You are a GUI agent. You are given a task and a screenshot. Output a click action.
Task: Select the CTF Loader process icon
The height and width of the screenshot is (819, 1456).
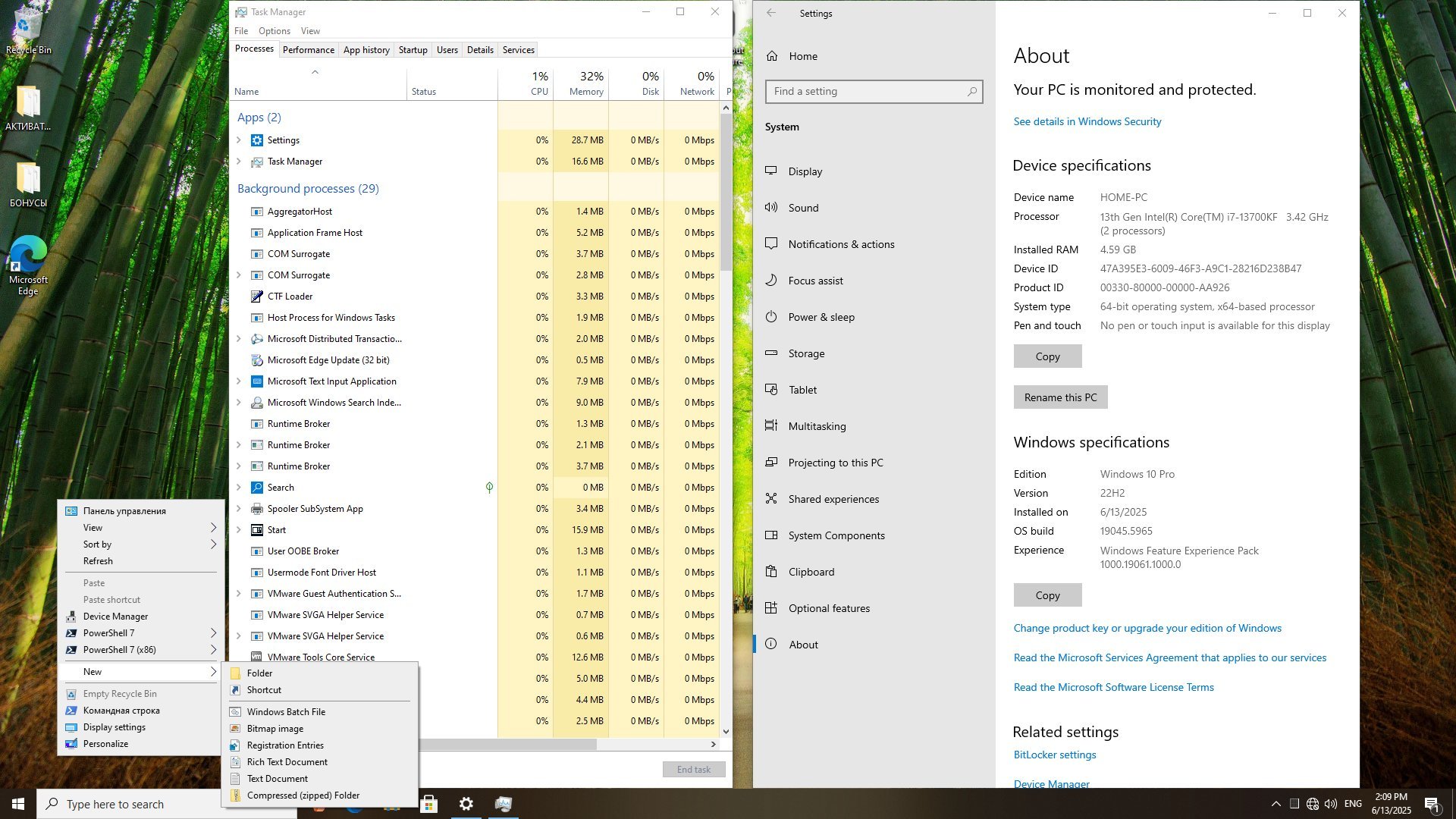click(256, 297)
